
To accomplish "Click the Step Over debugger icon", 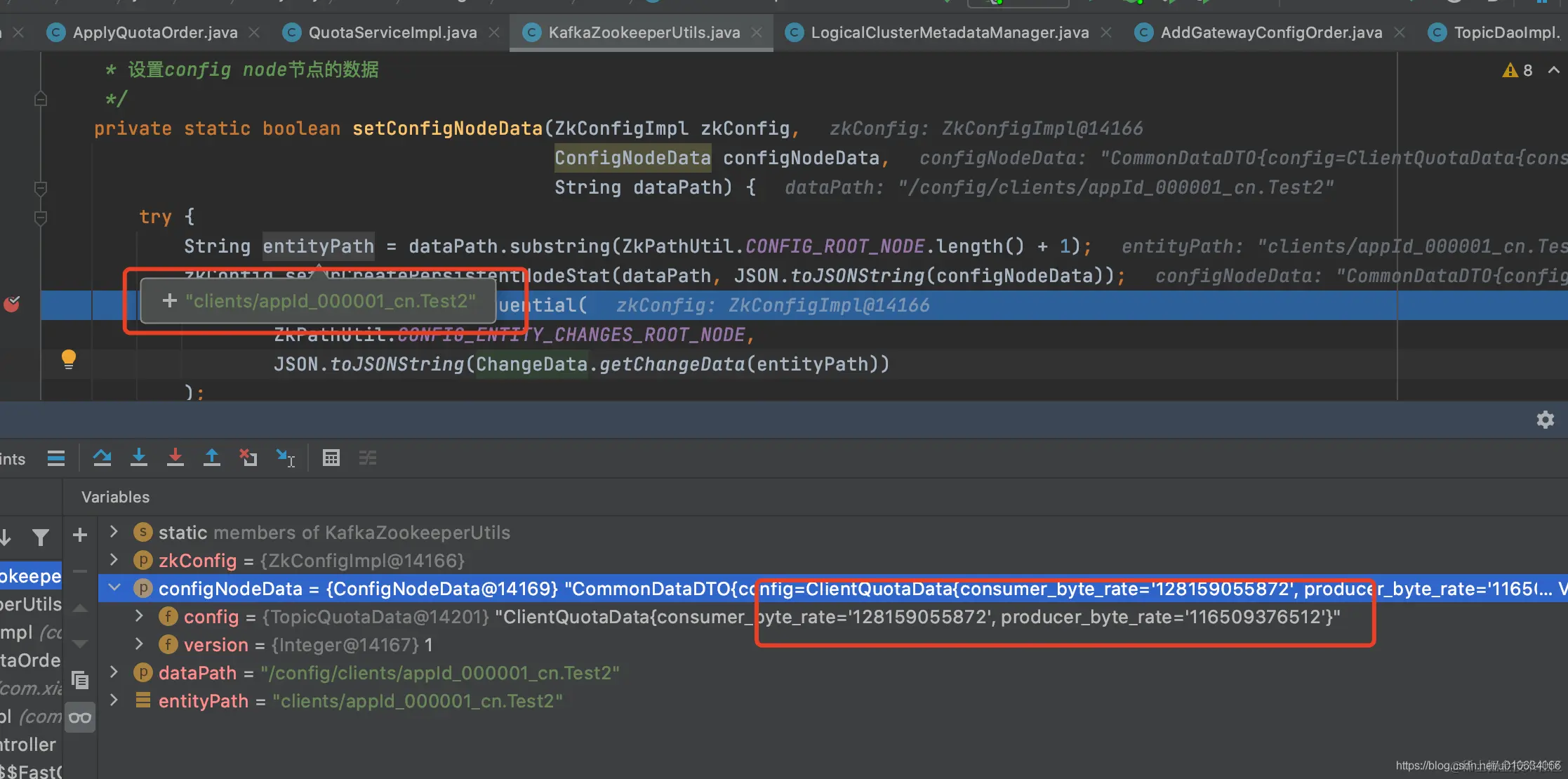I will pyautogui.click(x=102, y=458).
